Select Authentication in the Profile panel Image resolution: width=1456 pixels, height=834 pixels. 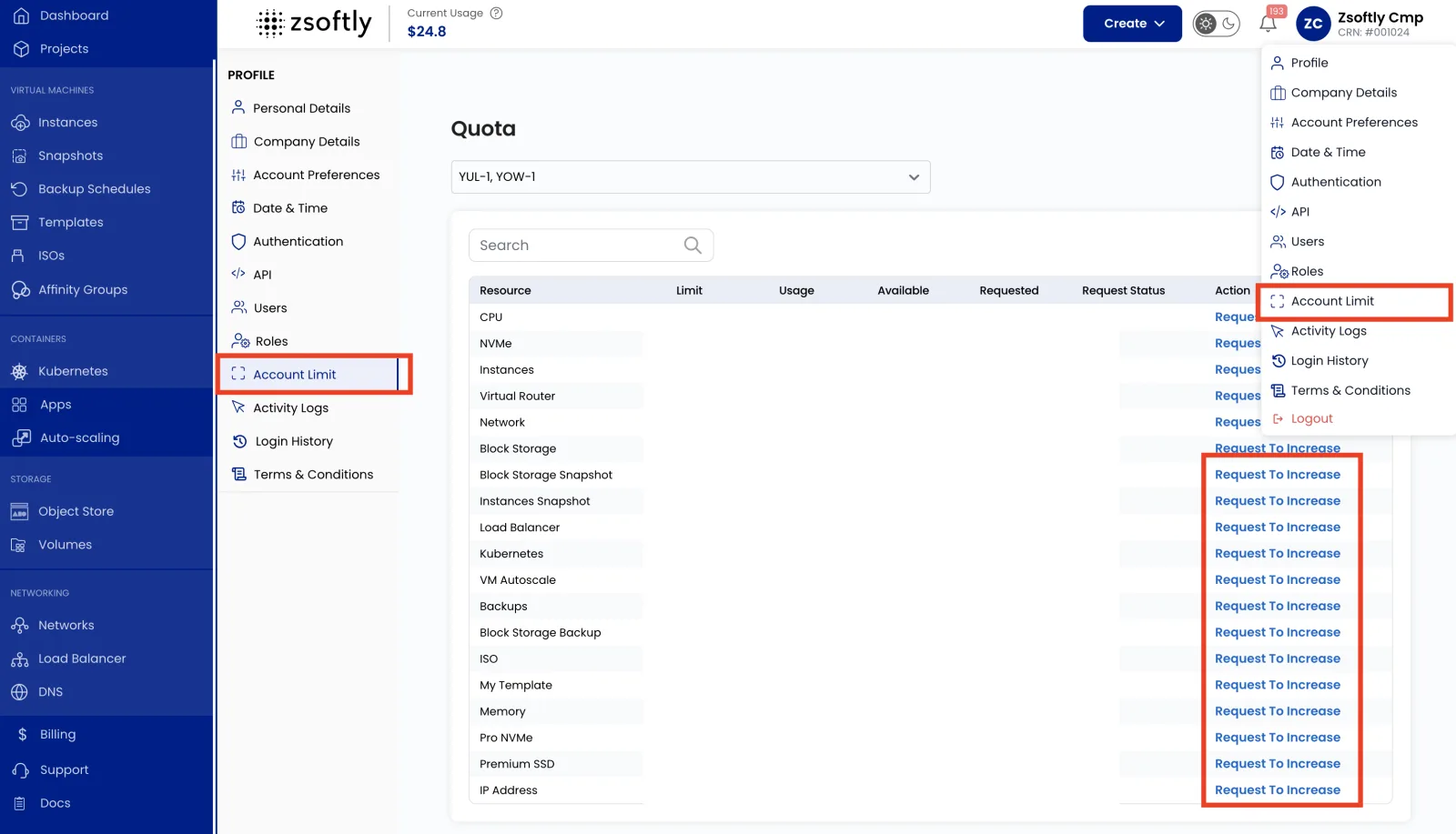coord(287,241)
